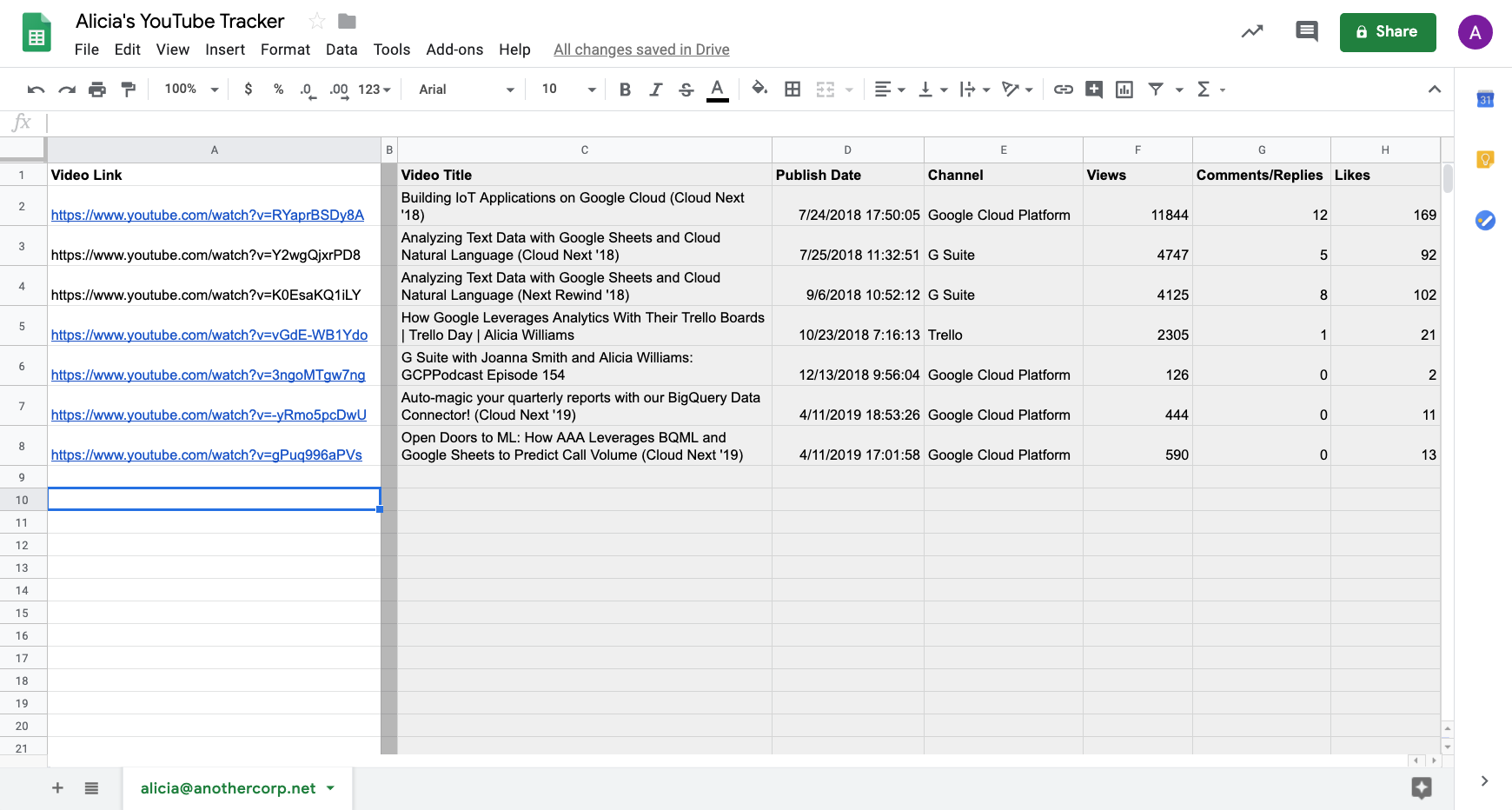Open the text rotation dropdown
The height and width of the screenshot is (810, 1512).
point(1017,90)
